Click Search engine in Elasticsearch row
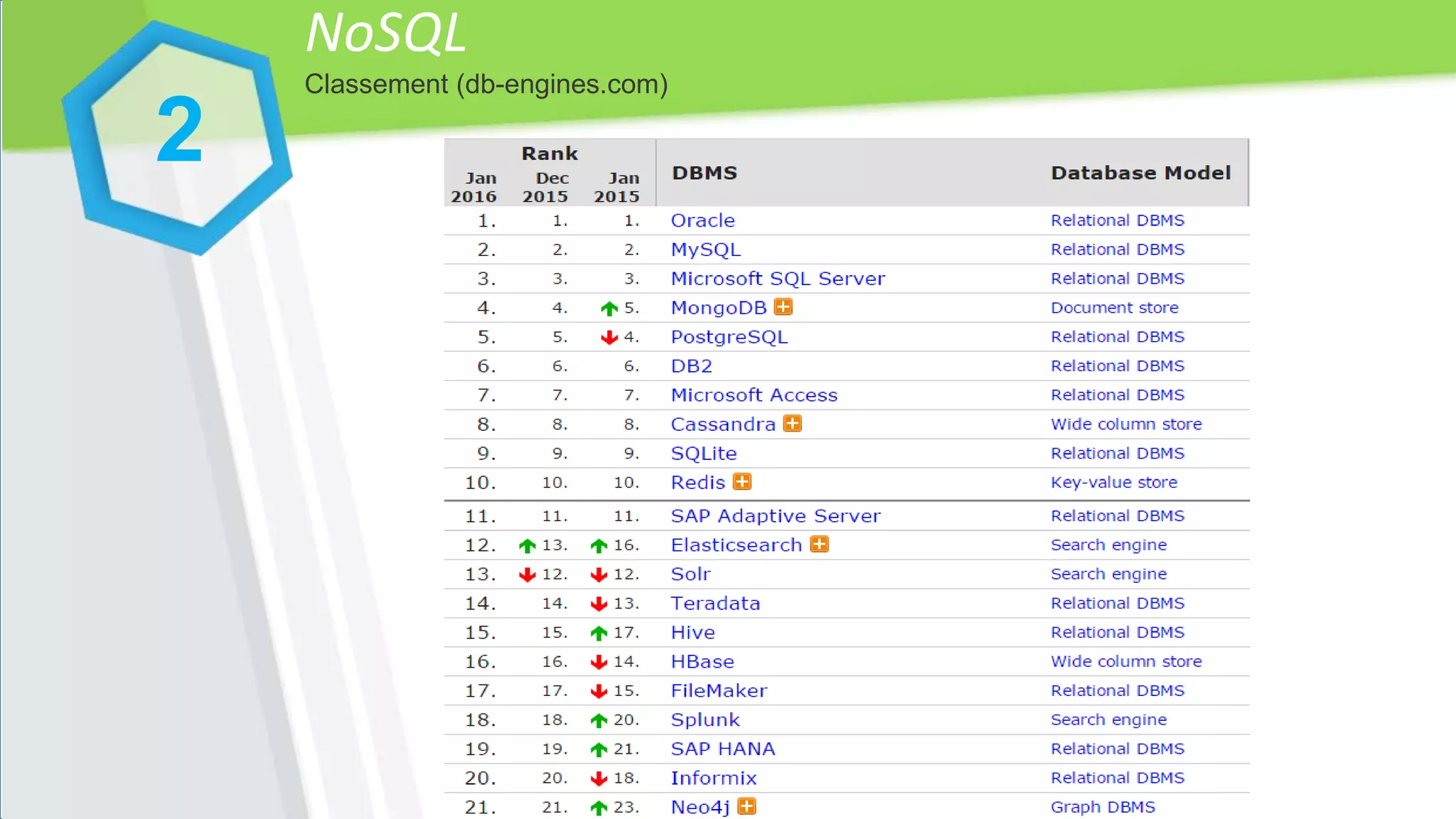The height and width of the screenshot is (819, 1456). click(1109, 545)
